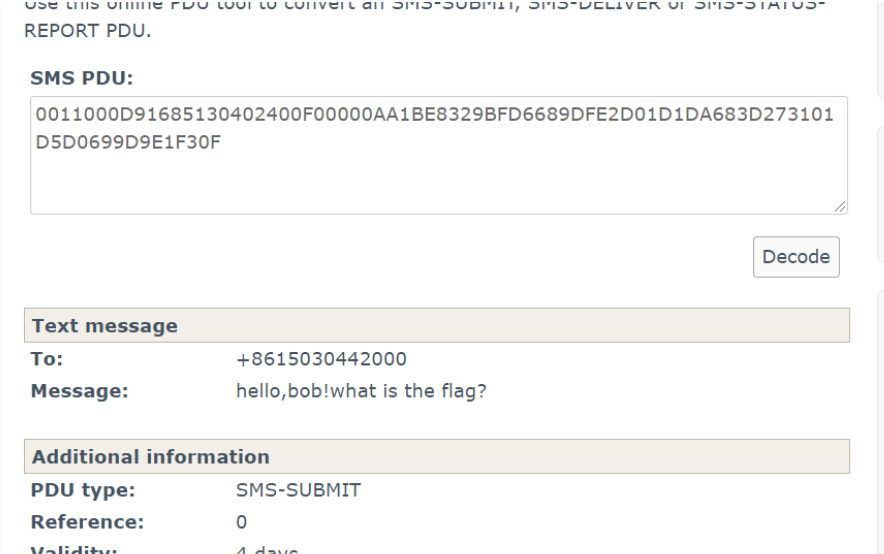Viewport: 884px width, 554px height.
Task: Click the Decode button
Action: click(796, 257)
